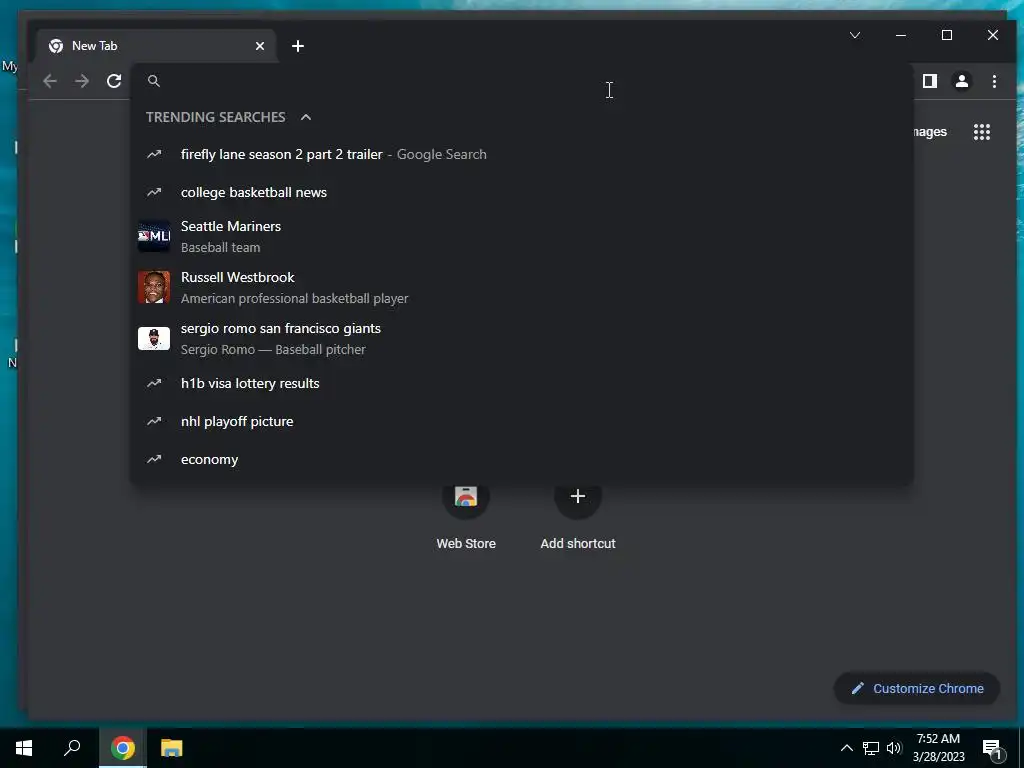Open Chrome three-dot menu
Screen dimensions: 1024x768
994,81
